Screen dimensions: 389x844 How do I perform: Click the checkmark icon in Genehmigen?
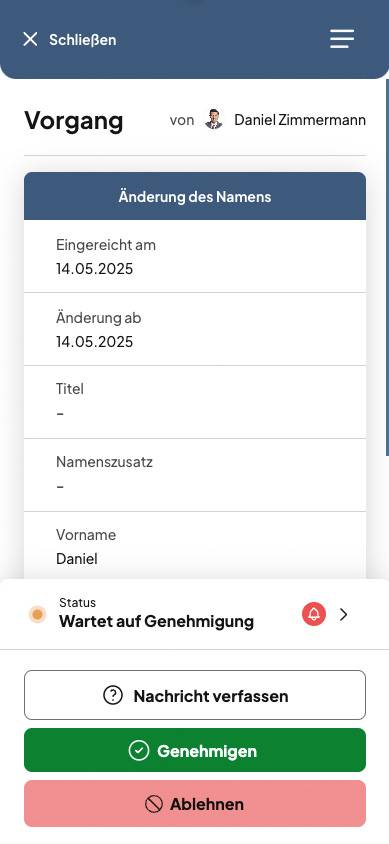coord(139,750)
